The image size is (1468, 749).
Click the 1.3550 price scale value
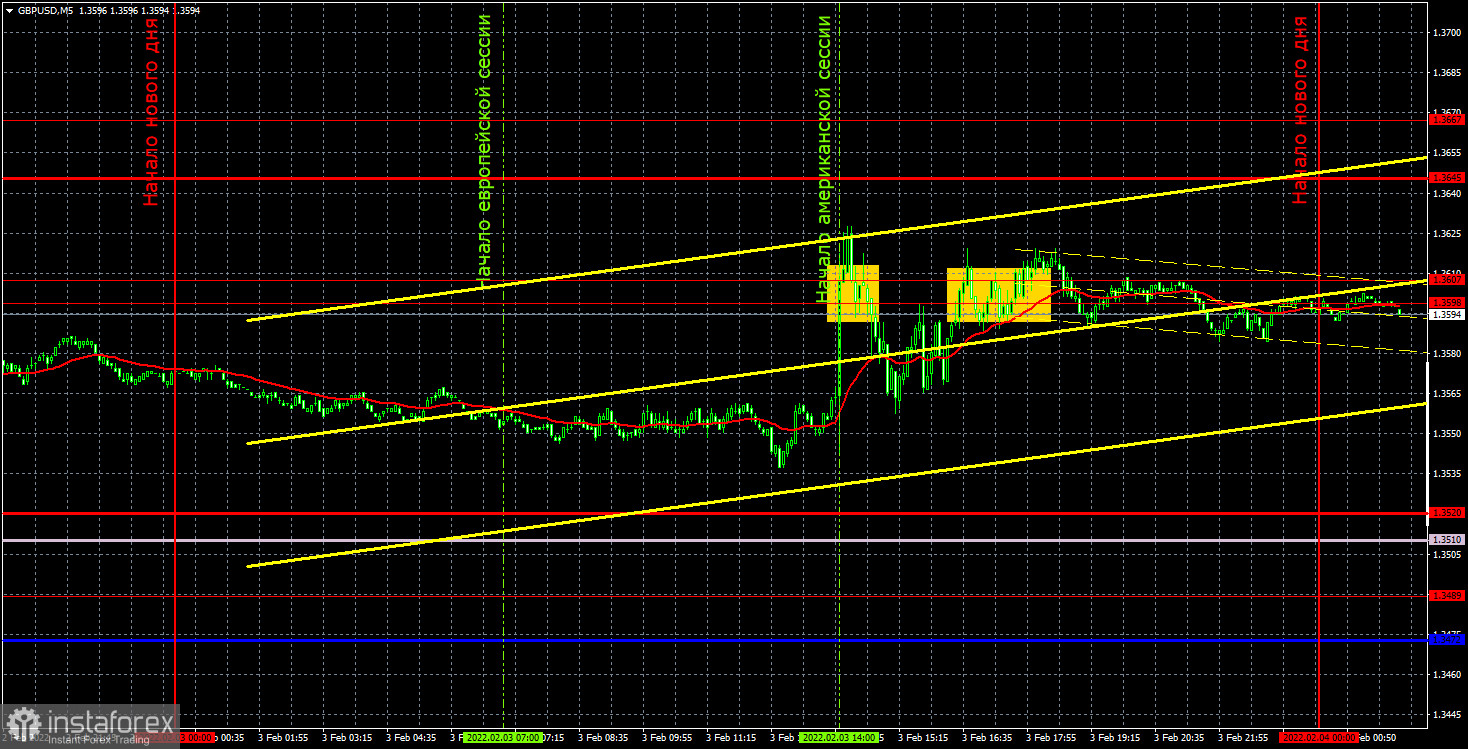click(1447, 433)
